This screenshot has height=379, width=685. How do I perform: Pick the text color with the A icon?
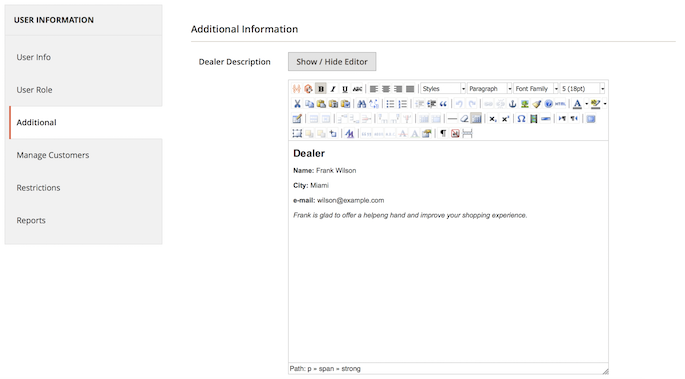point(577,104)
